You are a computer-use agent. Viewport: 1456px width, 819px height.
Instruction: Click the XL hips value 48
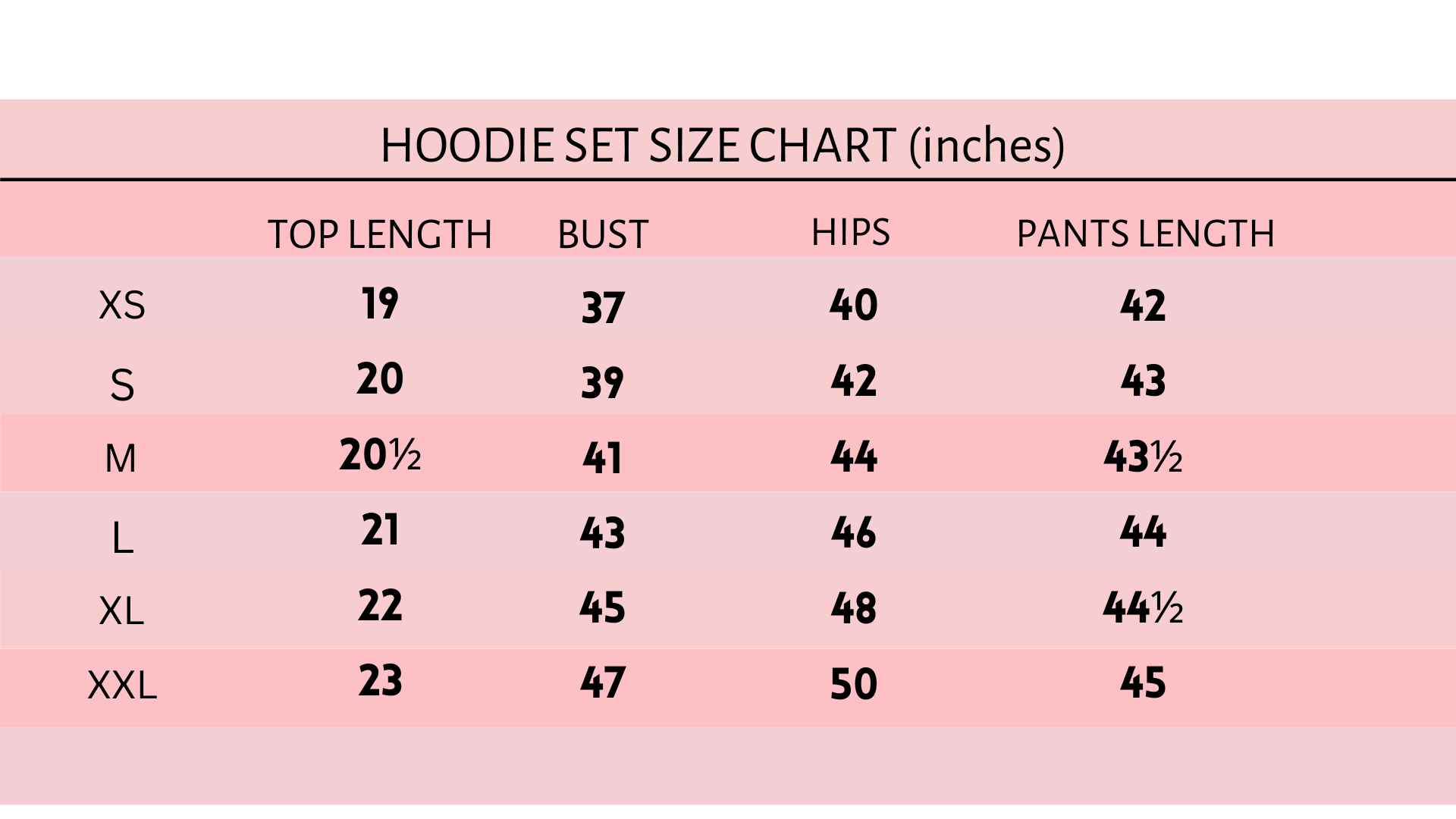[x=854, y=608]
